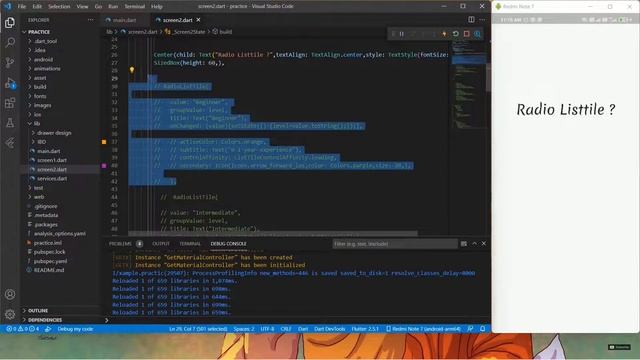Expand the build folder
The image size is (640, 360).
40,87
